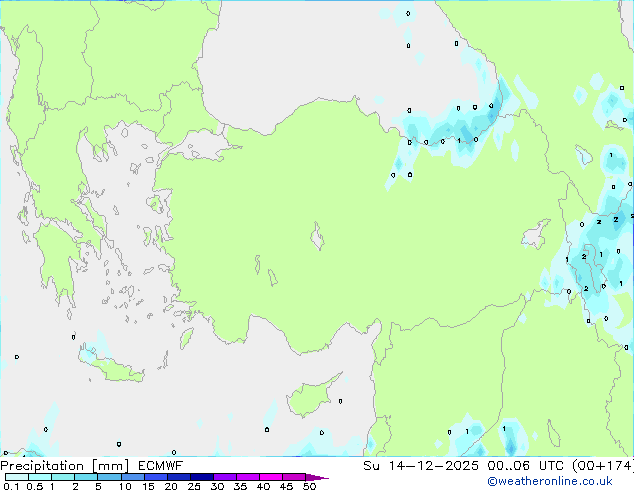Select the 1 mm legend color swatch
This screenshot has height=490, width=634.
pos(63,477)
